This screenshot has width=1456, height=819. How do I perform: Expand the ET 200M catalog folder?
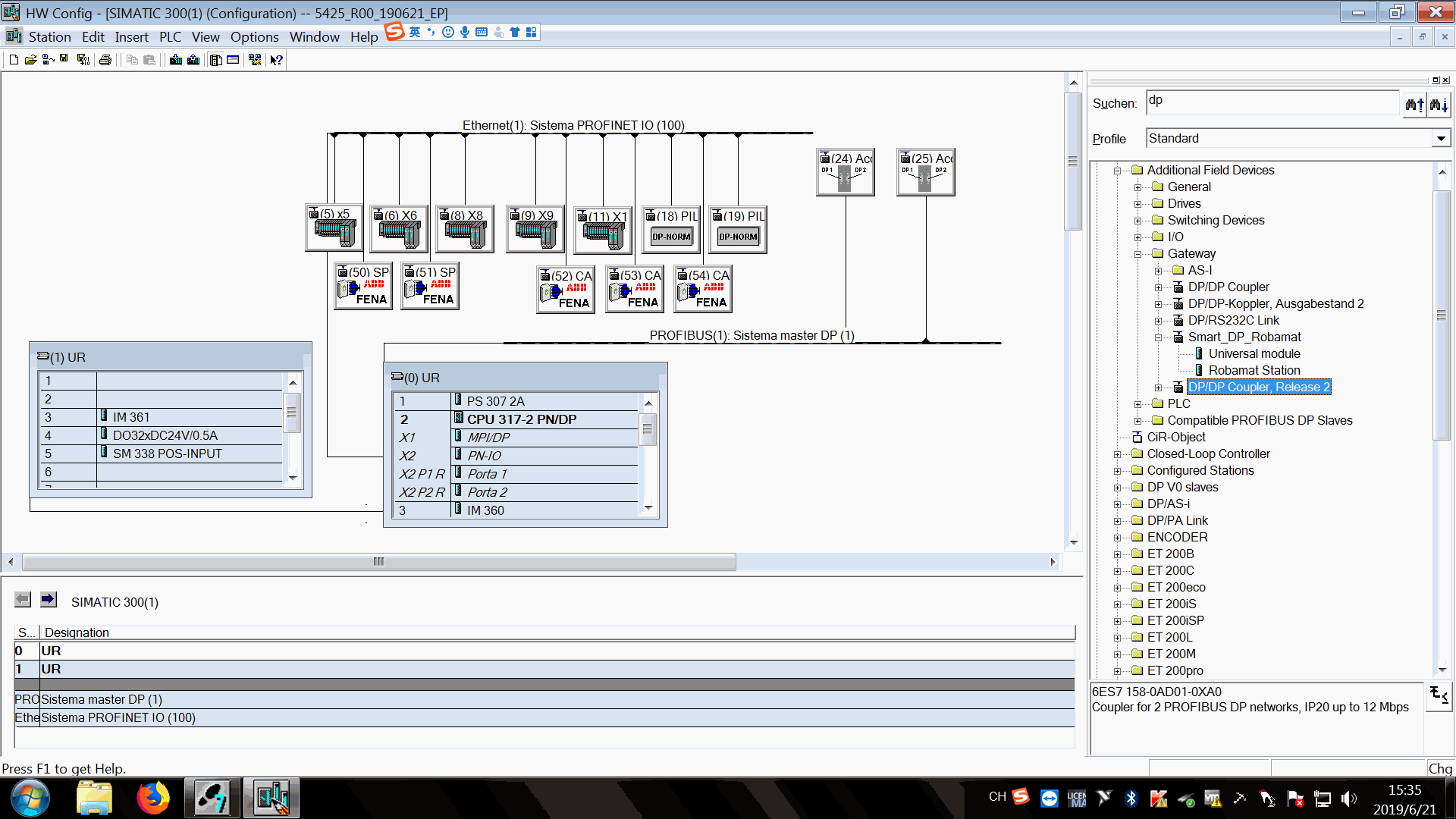click(1117, 654)
